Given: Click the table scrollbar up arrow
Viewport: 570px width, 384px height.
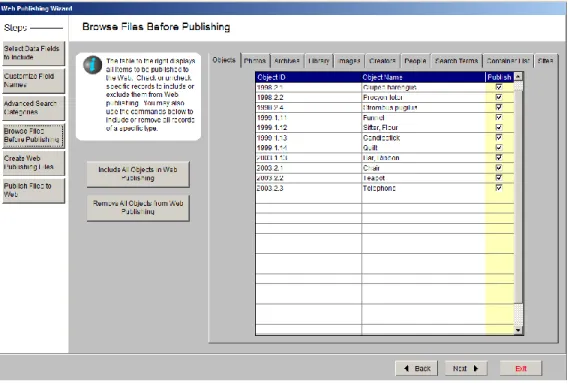Looking at the screenshot, I should [x=518, y=76].
